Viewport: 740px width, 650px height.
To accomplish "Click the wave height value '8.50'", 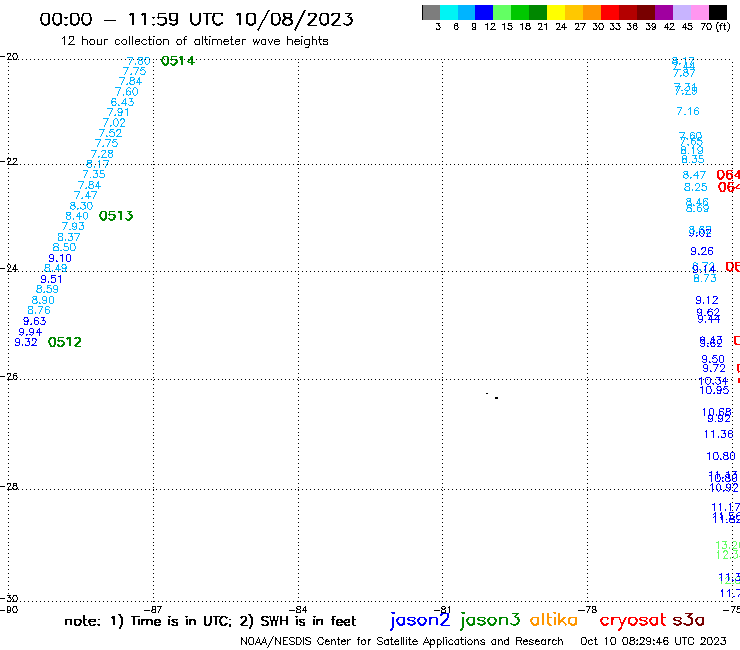I will point(64,248).
